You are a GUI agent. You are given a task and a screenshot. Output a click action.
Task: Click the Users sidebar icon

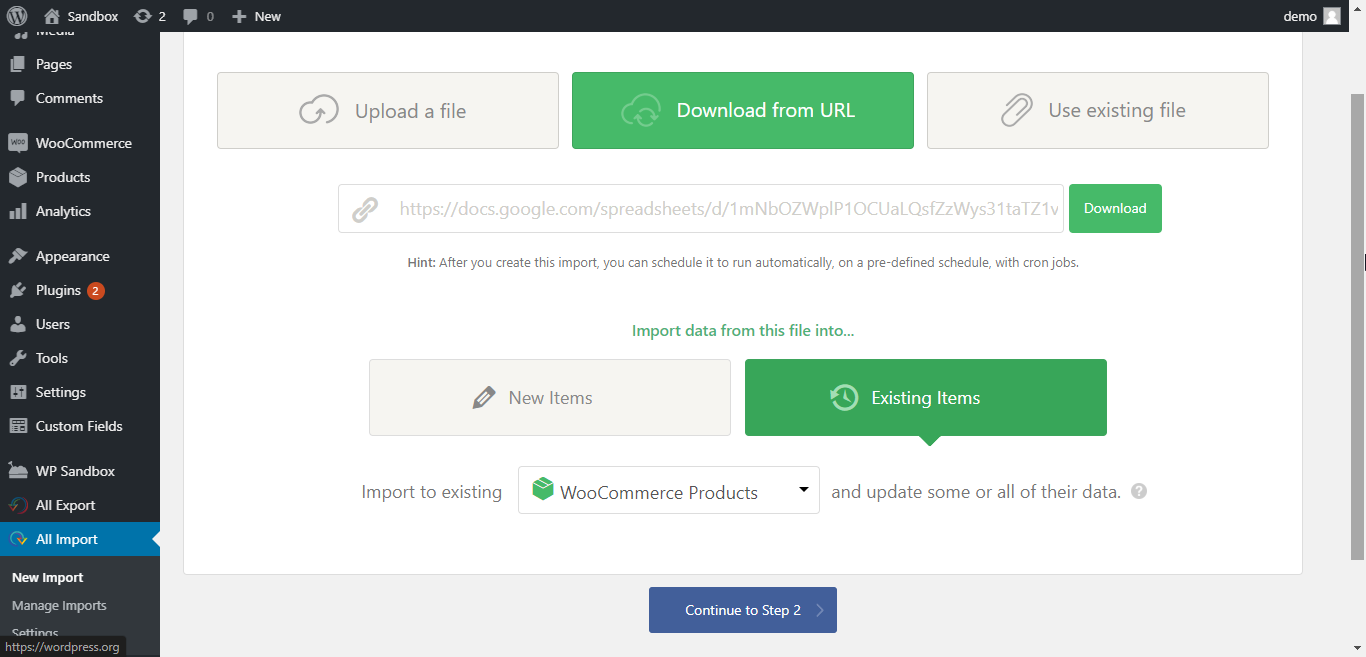coord(18,324)
